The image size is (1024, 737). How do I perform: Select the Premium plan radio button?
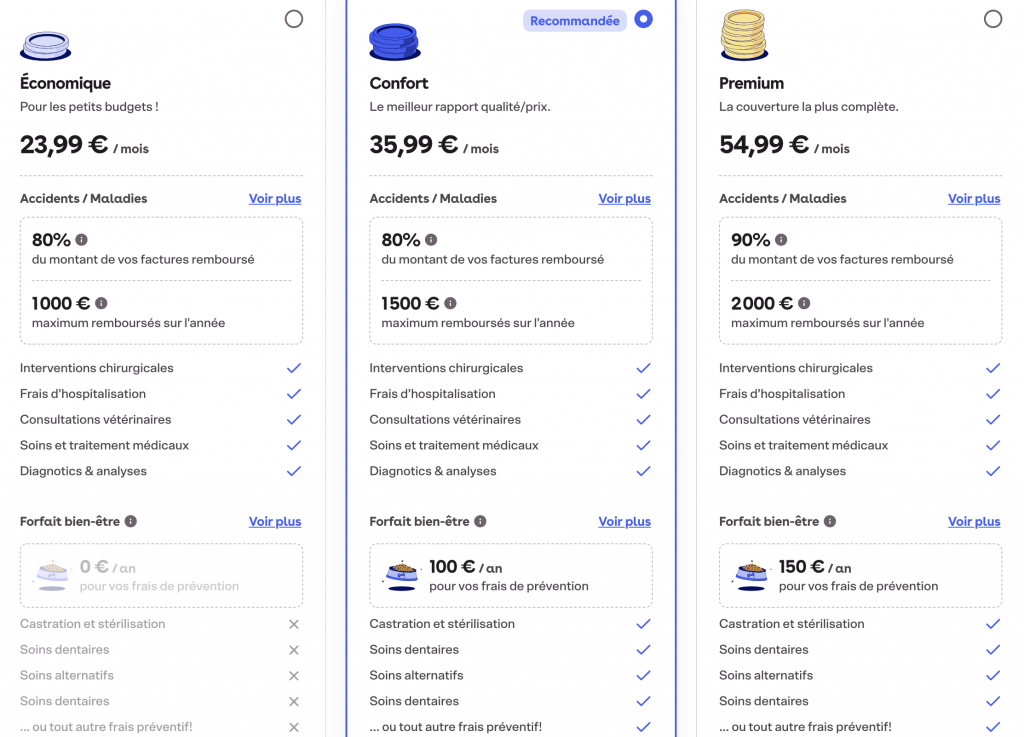pos(993,19)
